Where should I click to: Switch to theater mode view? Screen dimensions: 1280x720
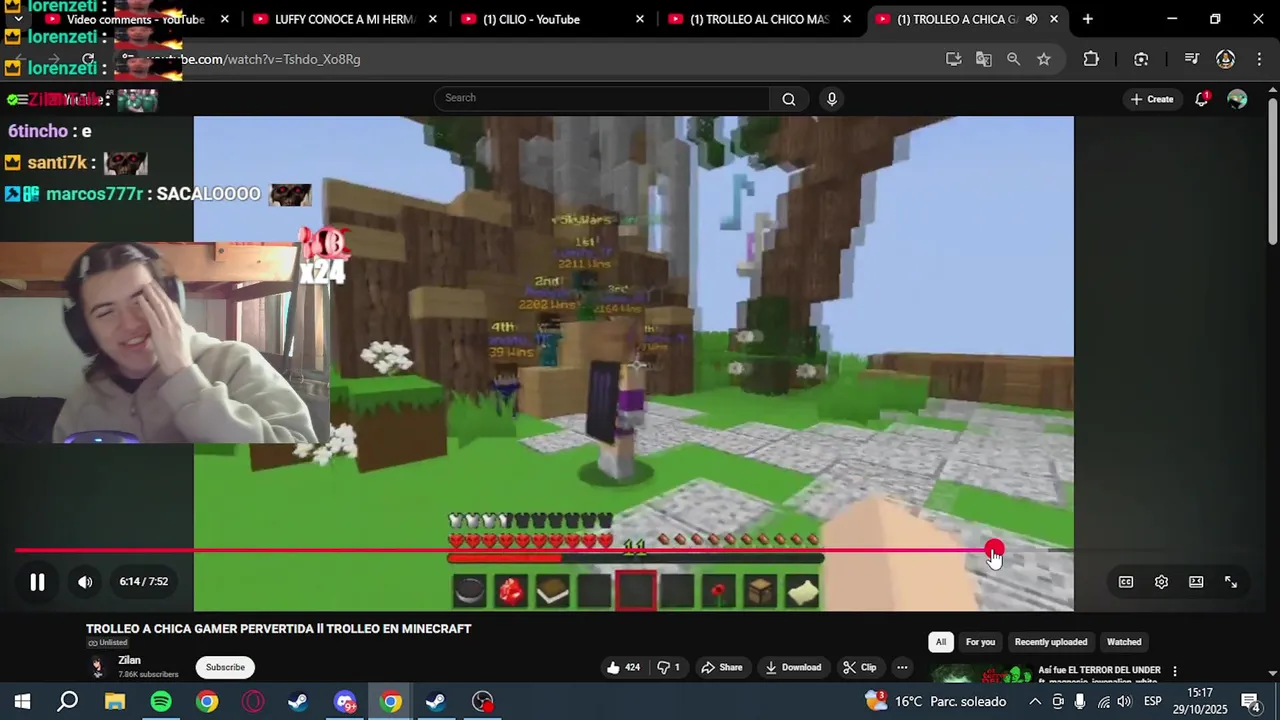point(1196,582)
